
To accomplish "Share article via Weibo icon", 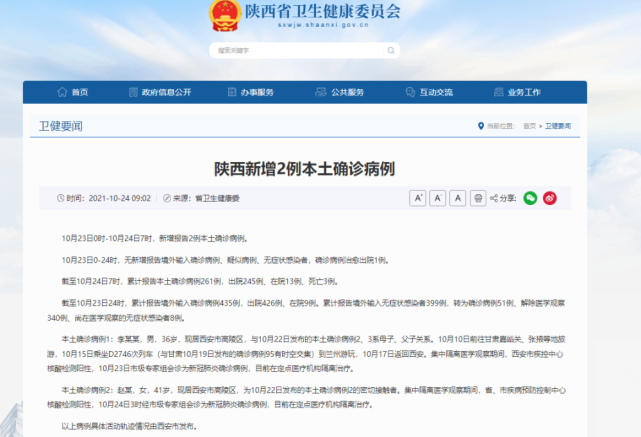I will click(550, 198).
